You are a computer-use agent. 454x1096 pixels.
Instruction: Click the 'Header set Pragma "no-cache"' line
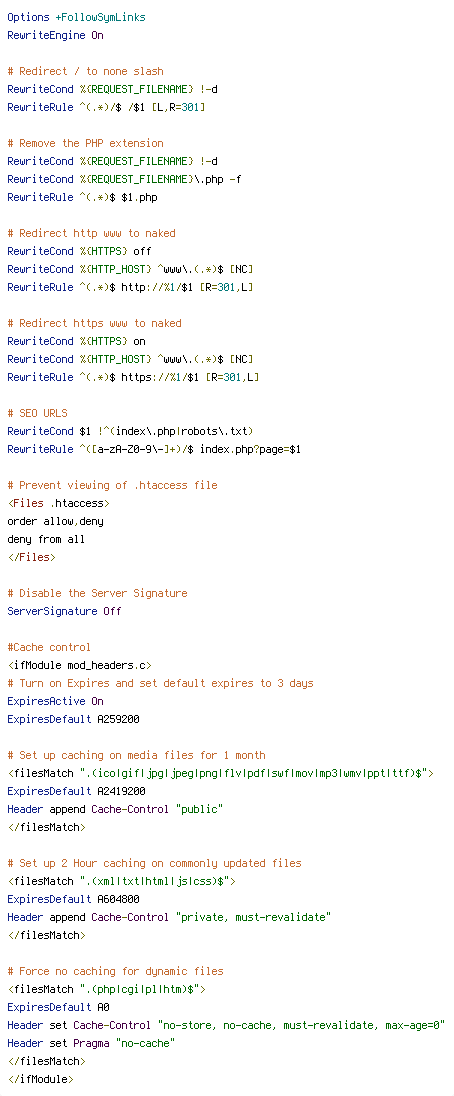tap(91, 1044)
